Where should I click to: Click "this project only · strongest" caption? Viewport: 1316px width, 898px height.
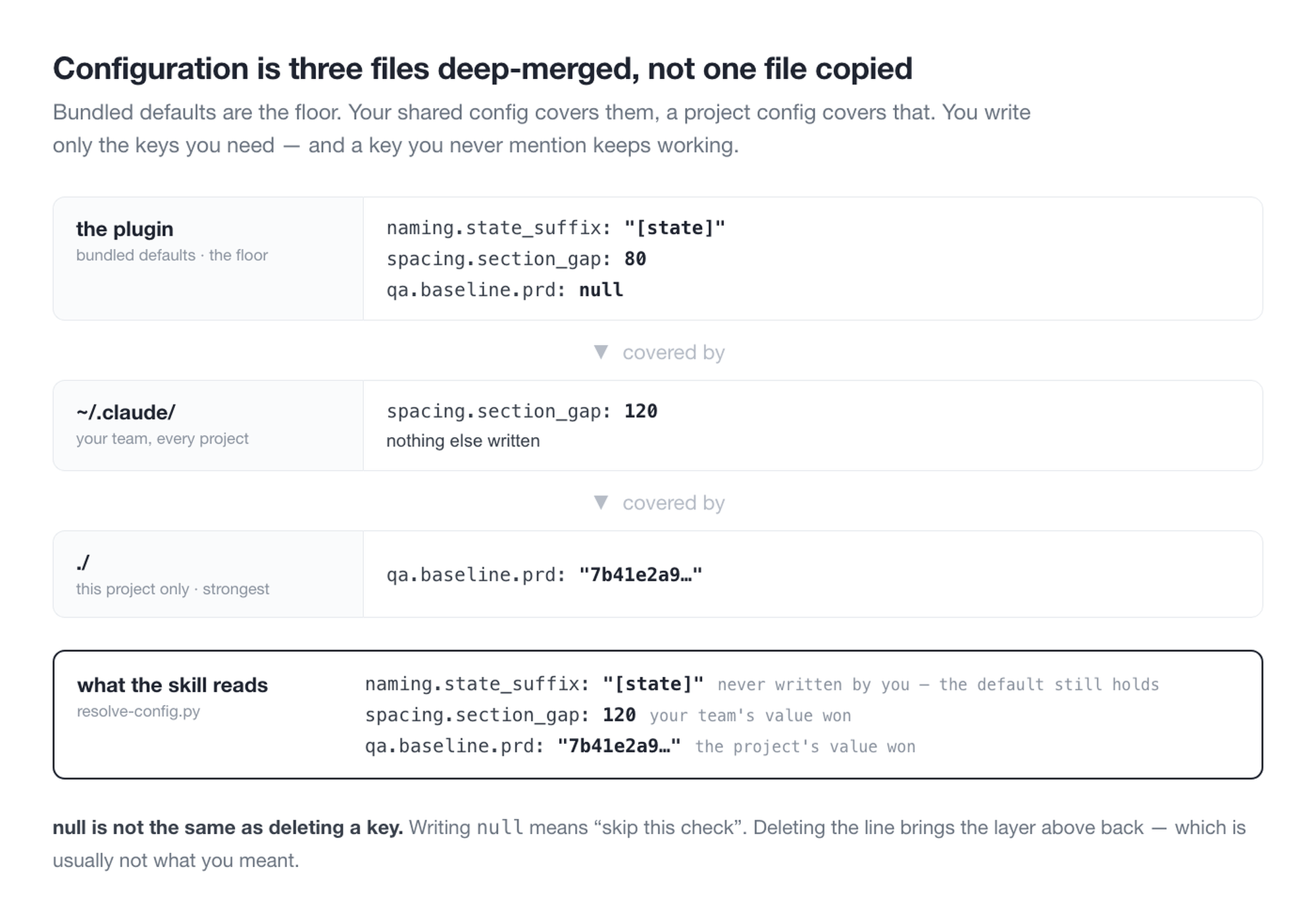[172, 589]
